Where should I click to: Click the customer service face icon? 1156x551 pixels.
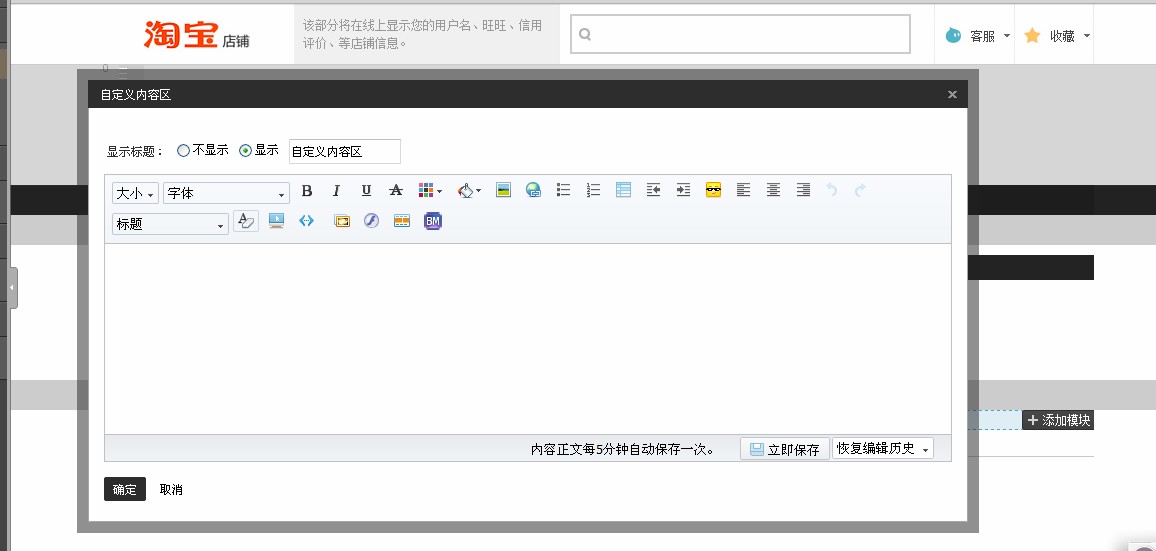tap(953, 35)
